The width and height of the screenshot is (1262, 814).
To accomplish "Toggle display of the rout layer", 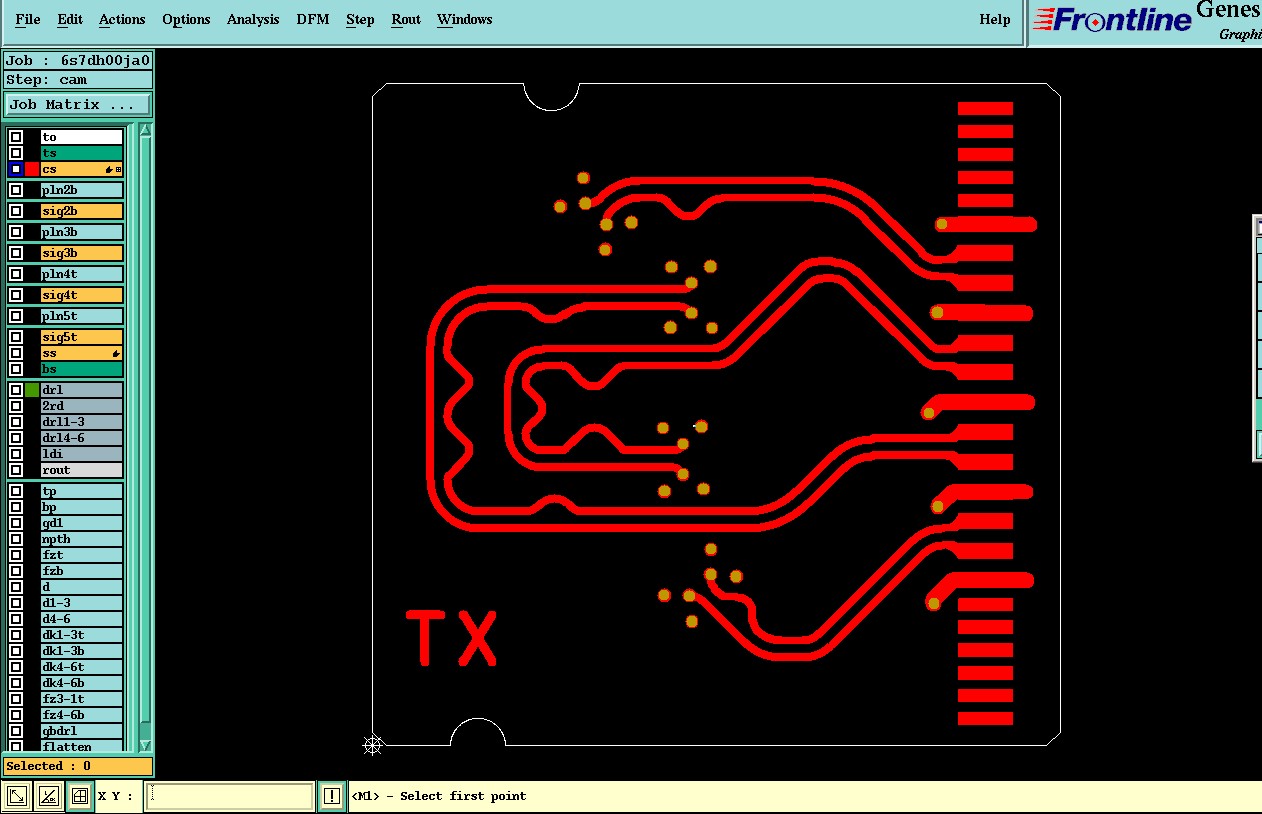I will (16, 470).
